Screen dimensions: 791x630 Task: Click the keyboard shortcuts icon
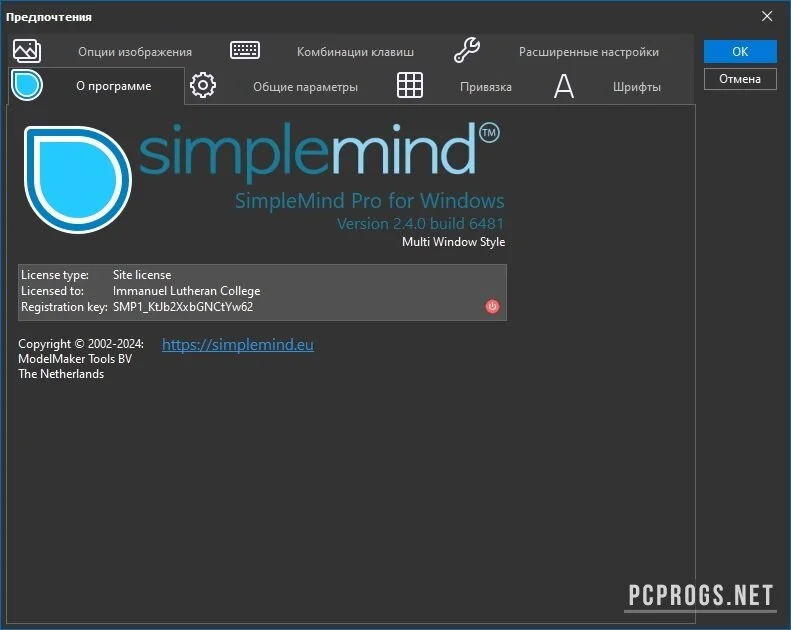tap(245, 50)
